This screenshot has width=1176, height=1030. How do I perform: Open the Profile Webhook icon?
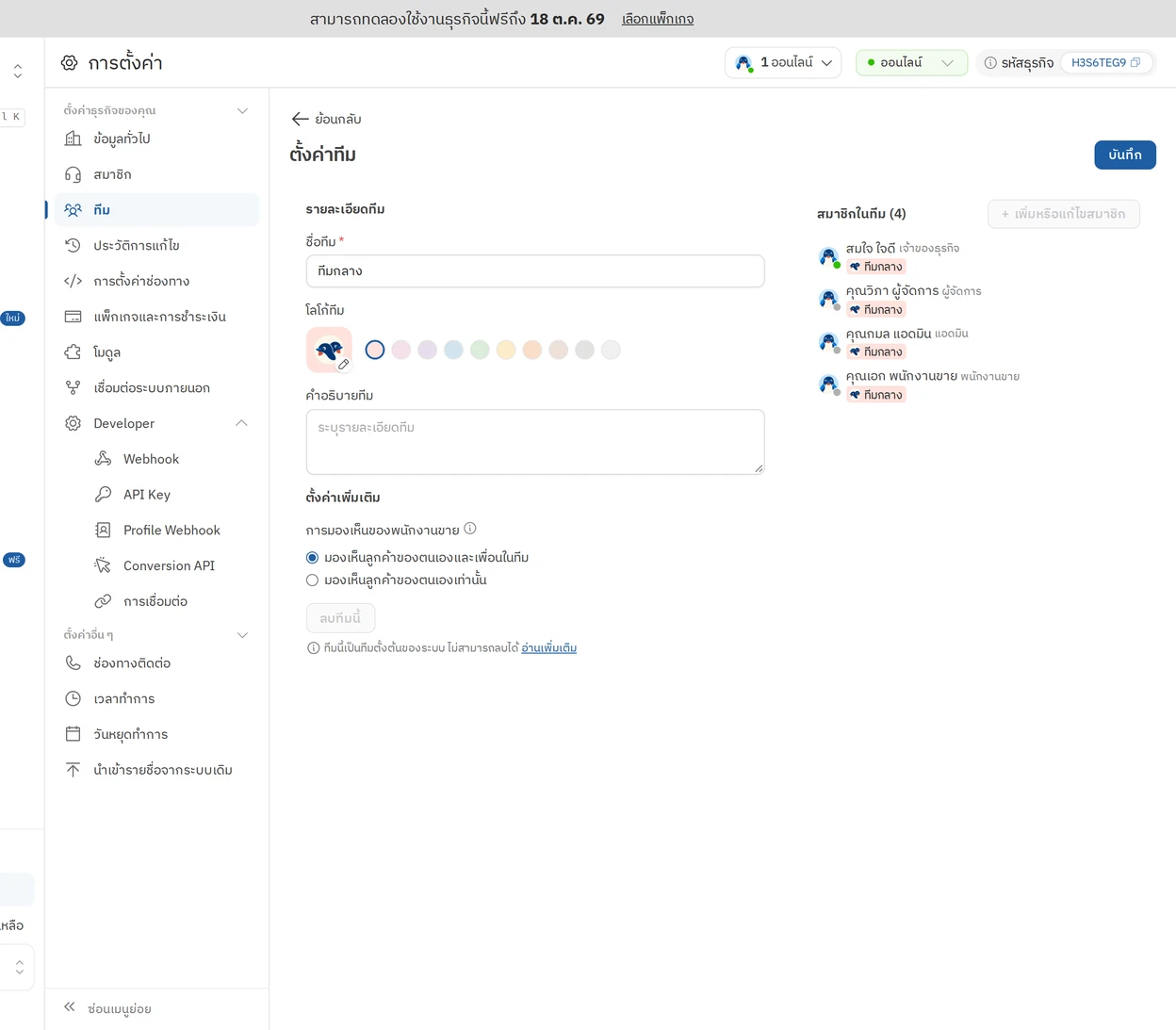103,531
